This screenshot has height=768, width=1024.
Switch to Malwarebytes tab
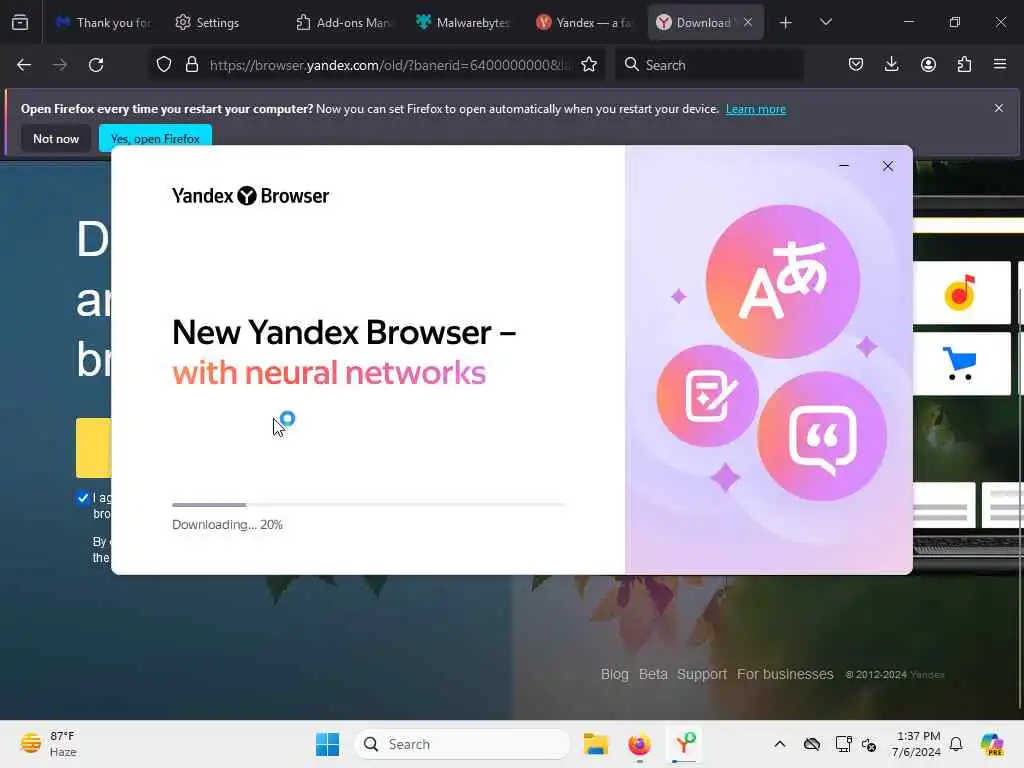pyautogui.click(x=464, y=23)
